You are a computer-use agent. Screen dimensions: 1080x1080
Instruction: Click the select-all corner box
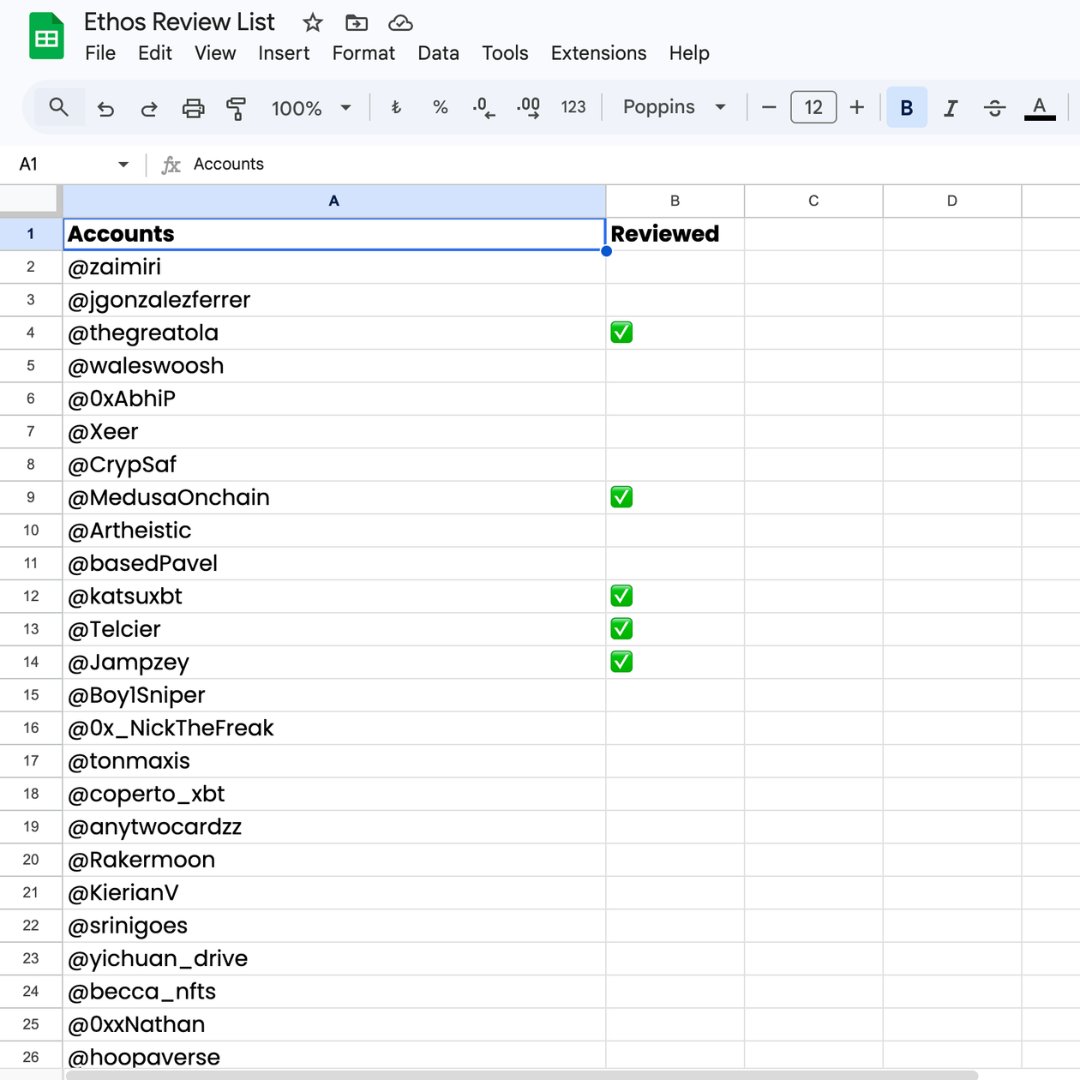click(30, 200)
